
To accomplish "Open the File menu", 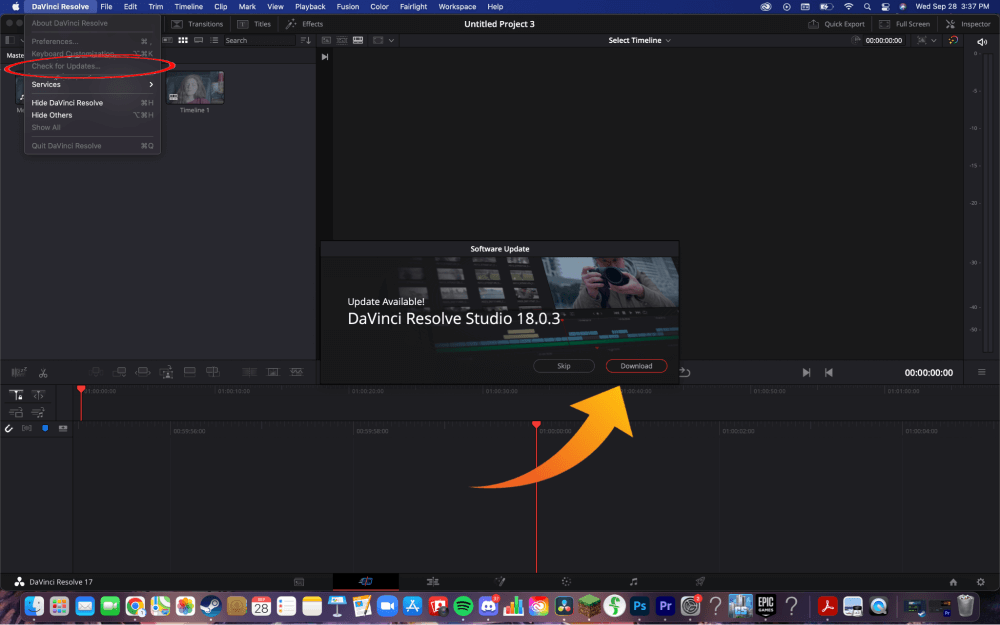I will 106,6.
